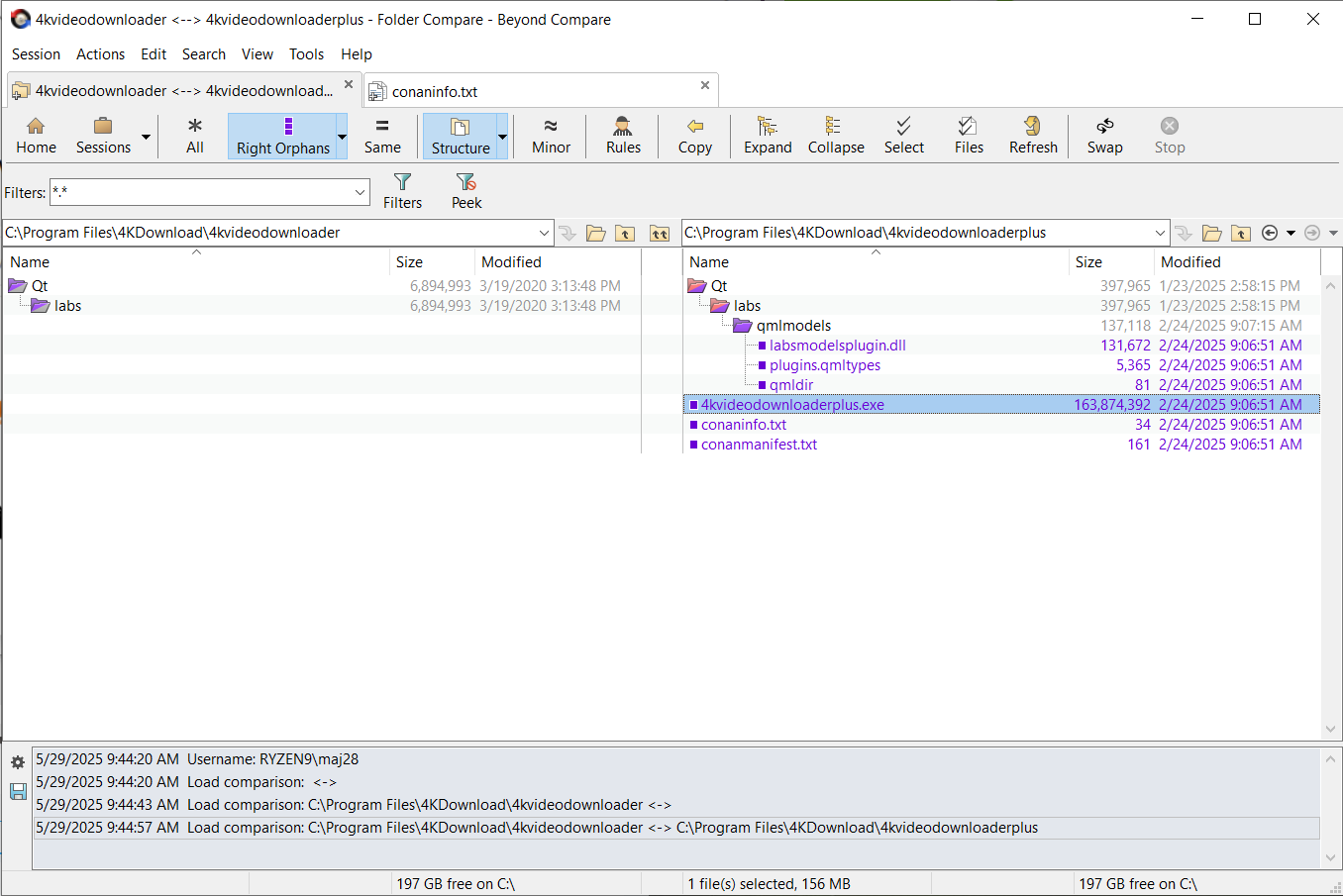Click the right pane Back navigation arrow
The width and height of the screenshot is (1343, 896).
pyautogui.click(x=1270, y=233)
